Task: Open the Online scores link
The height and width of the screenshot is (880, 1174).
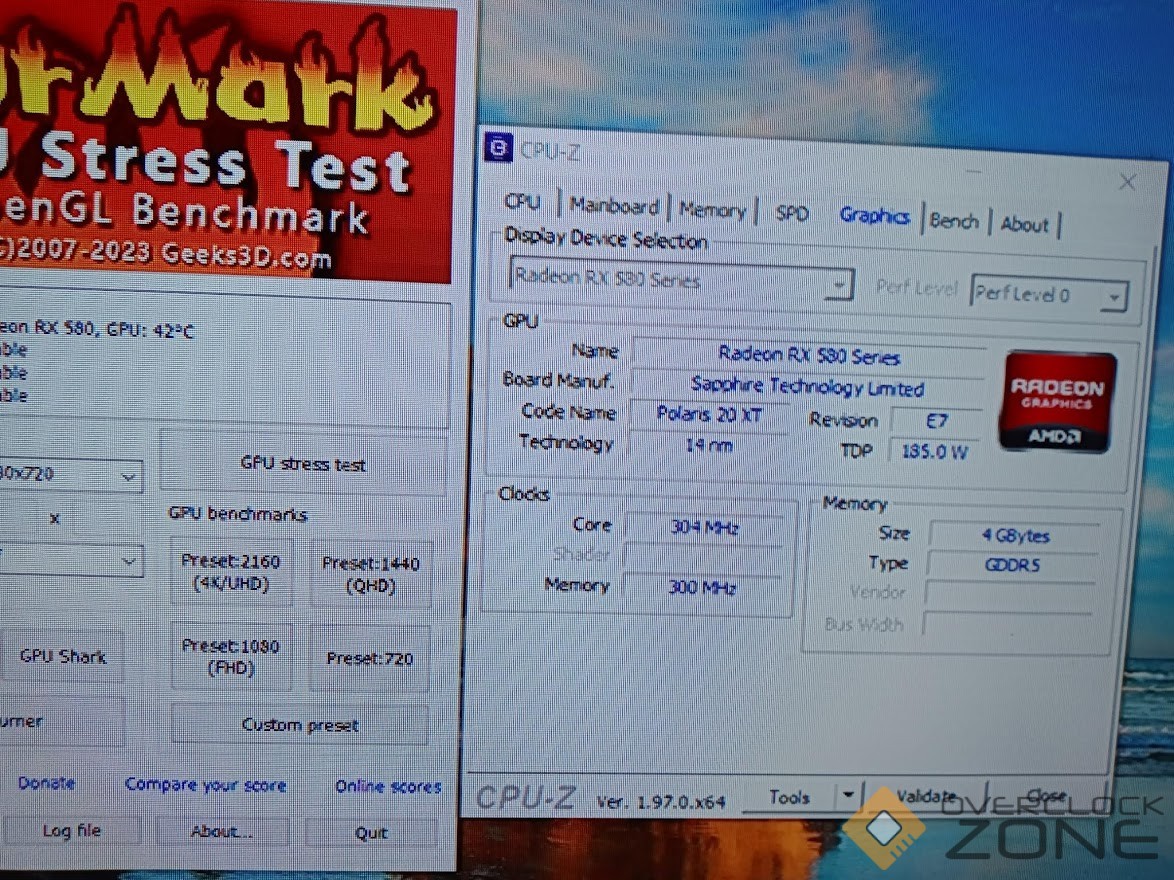Action: click(388, 786)
